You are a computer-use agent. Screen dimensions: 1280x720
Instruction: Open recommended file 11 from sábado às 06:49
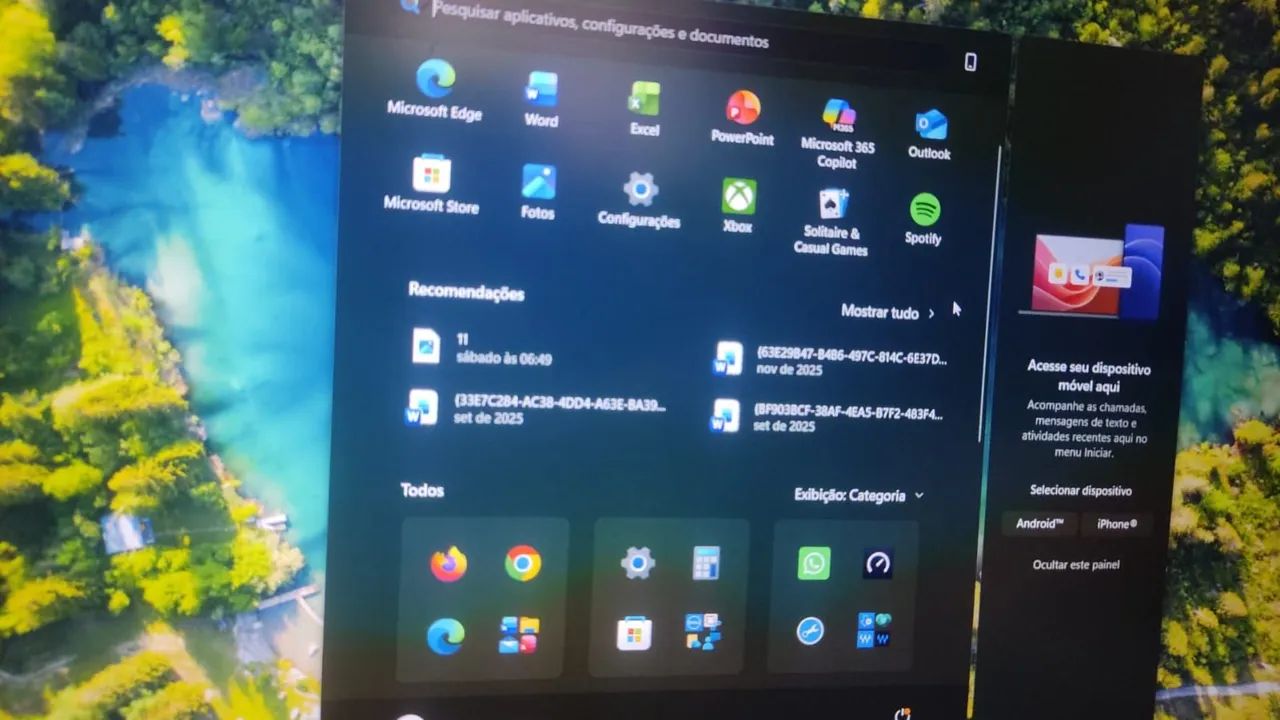483,347
